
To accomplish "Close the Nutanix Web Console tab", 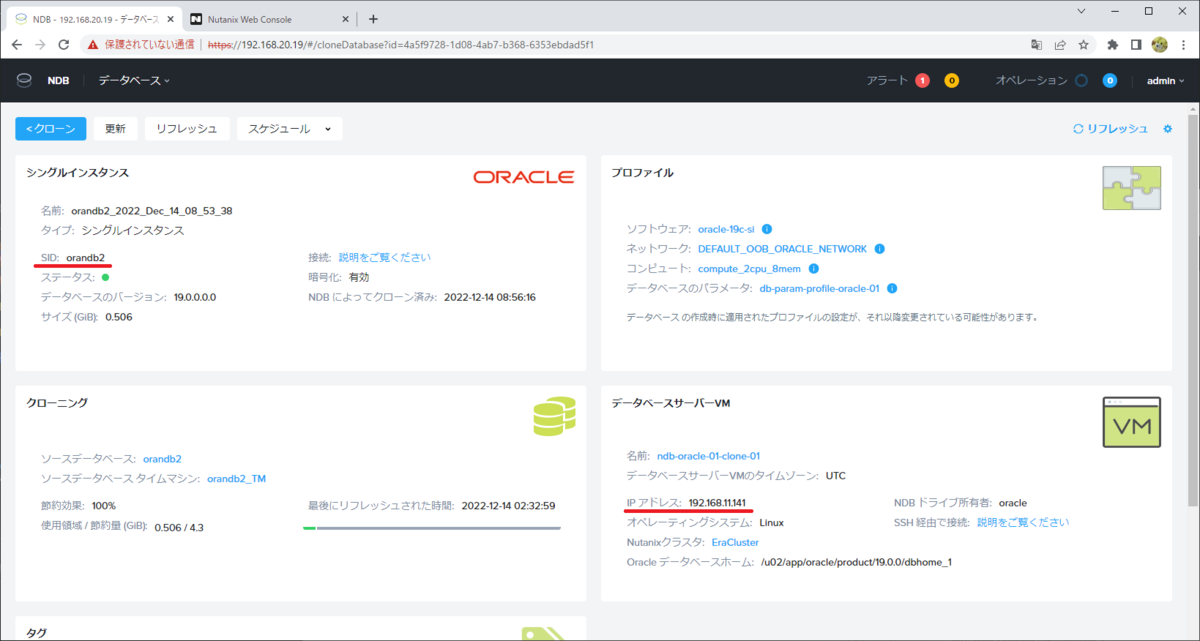I will [x=344, y=19].
